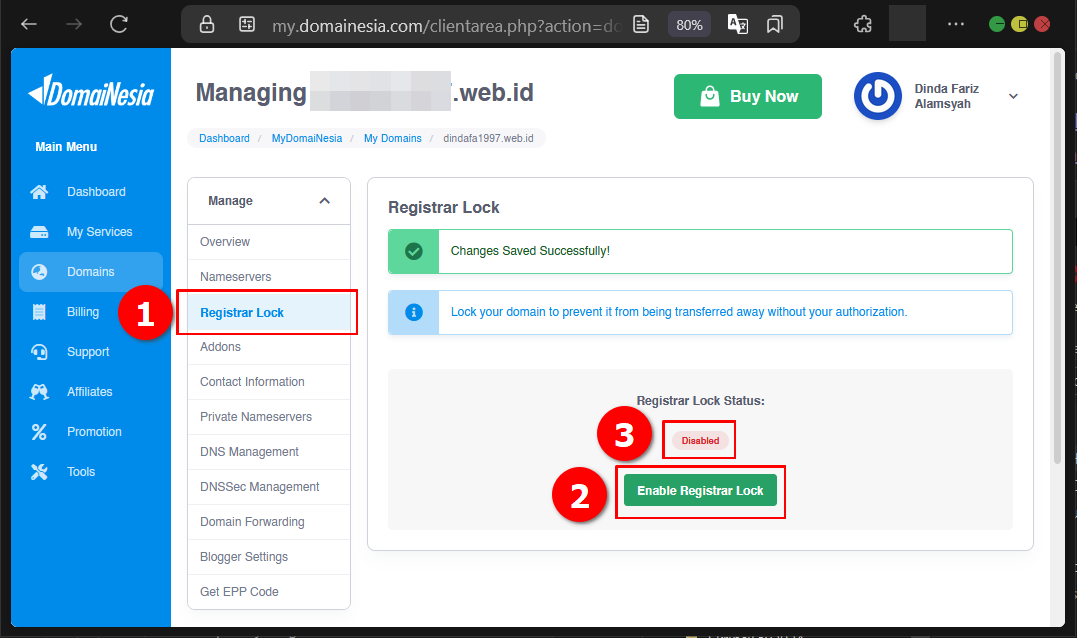Click the Disabled status badge
The image size is (1077, 638).
[x=700, y=441]
